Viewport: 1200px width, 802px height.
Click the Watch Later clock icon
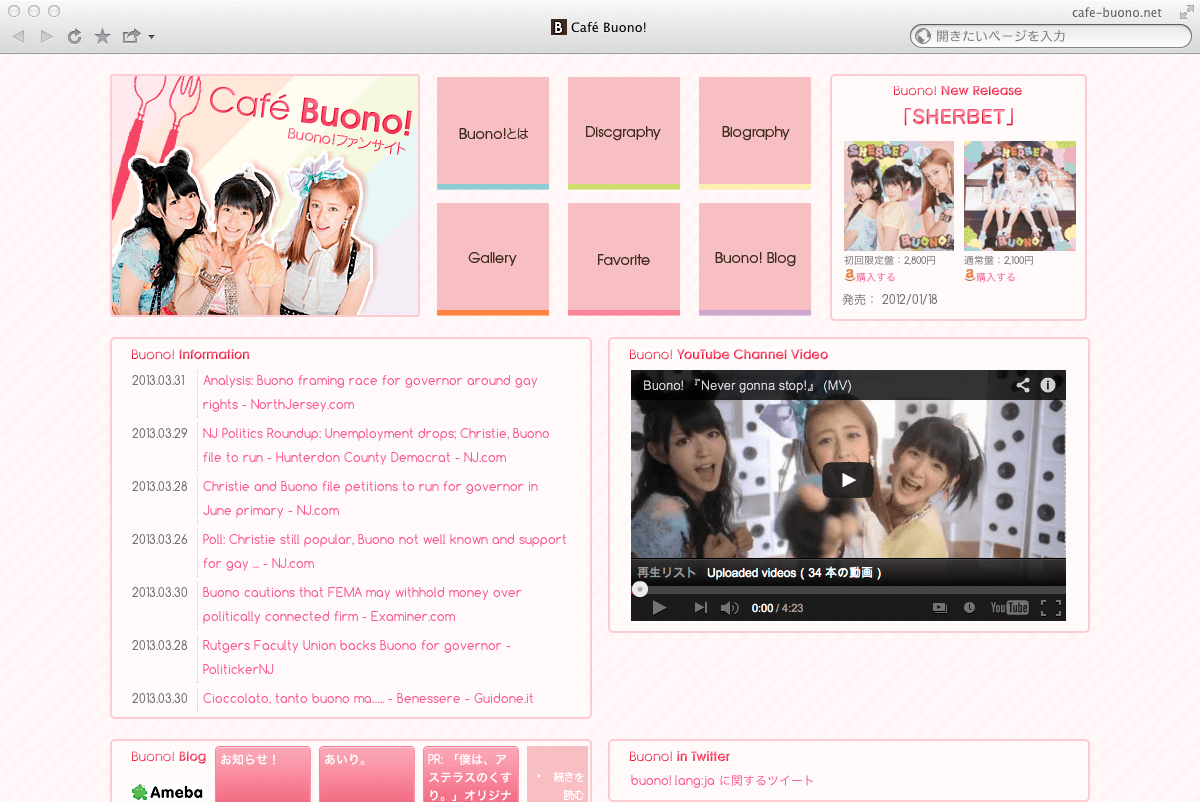969,608
